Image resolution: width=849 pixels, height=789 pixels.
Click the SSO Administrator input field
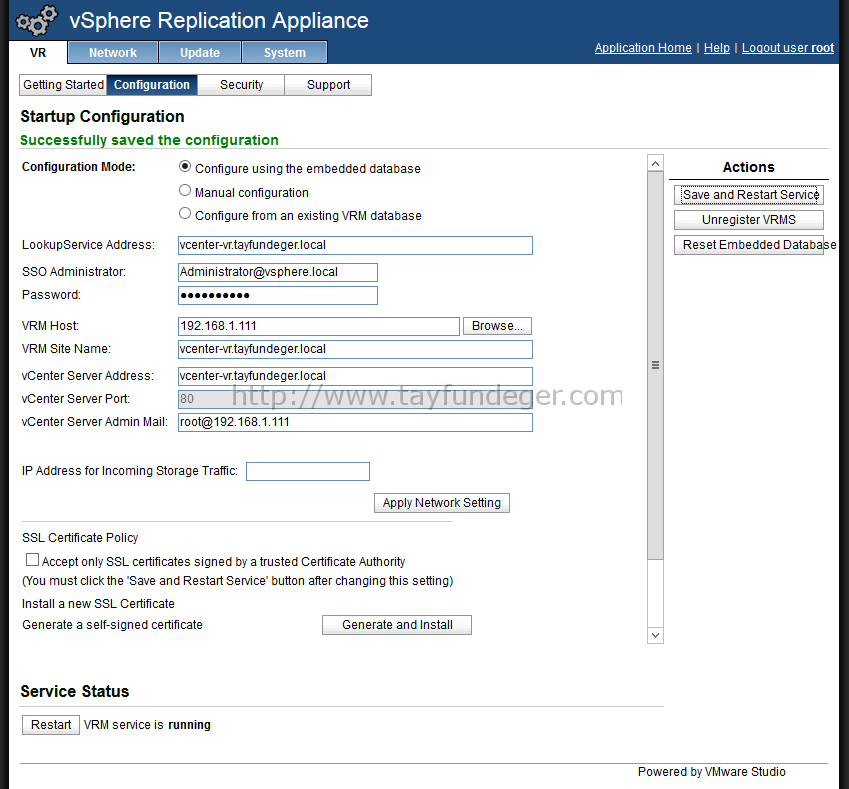click(278, 272)
